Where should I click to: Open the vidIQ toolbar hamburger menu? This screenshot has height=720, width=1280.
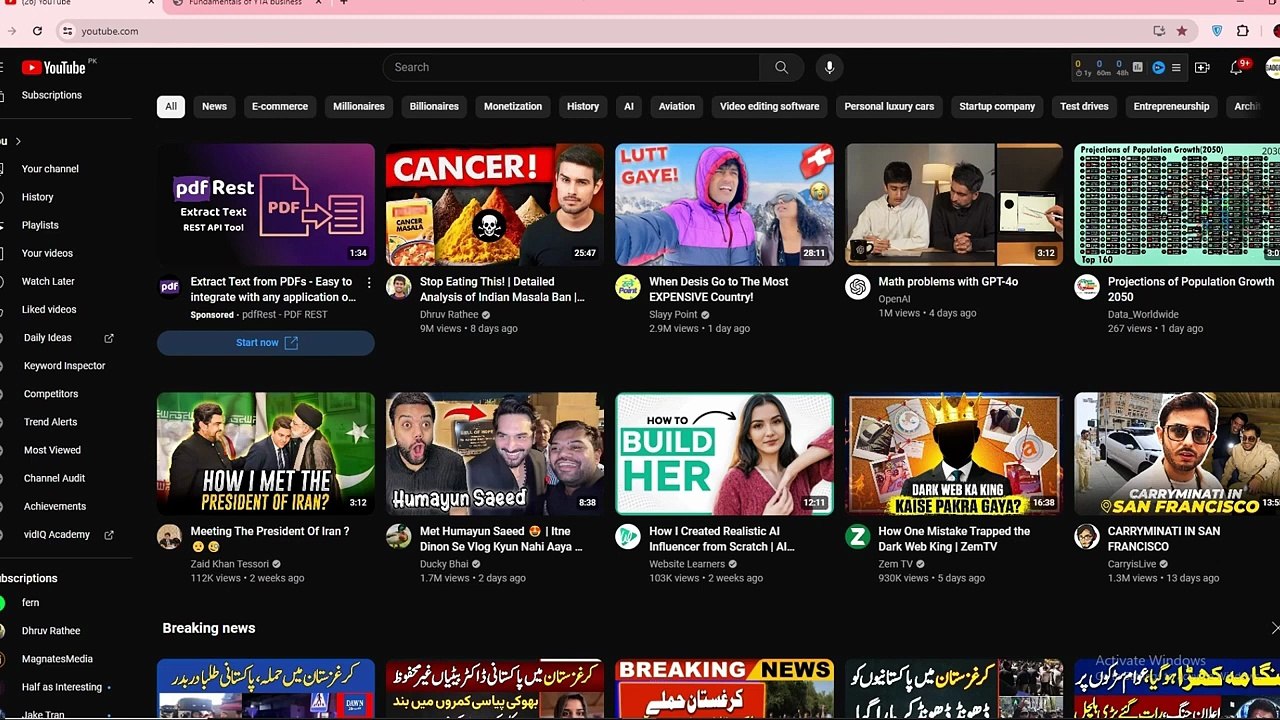click(1176, 68)
